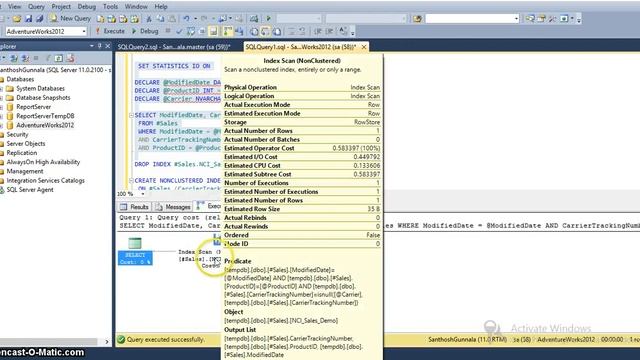Select AdventureWorks2012 in Object Explorer tree
Viewport: 640px width, 360px height.
[45, 125]
